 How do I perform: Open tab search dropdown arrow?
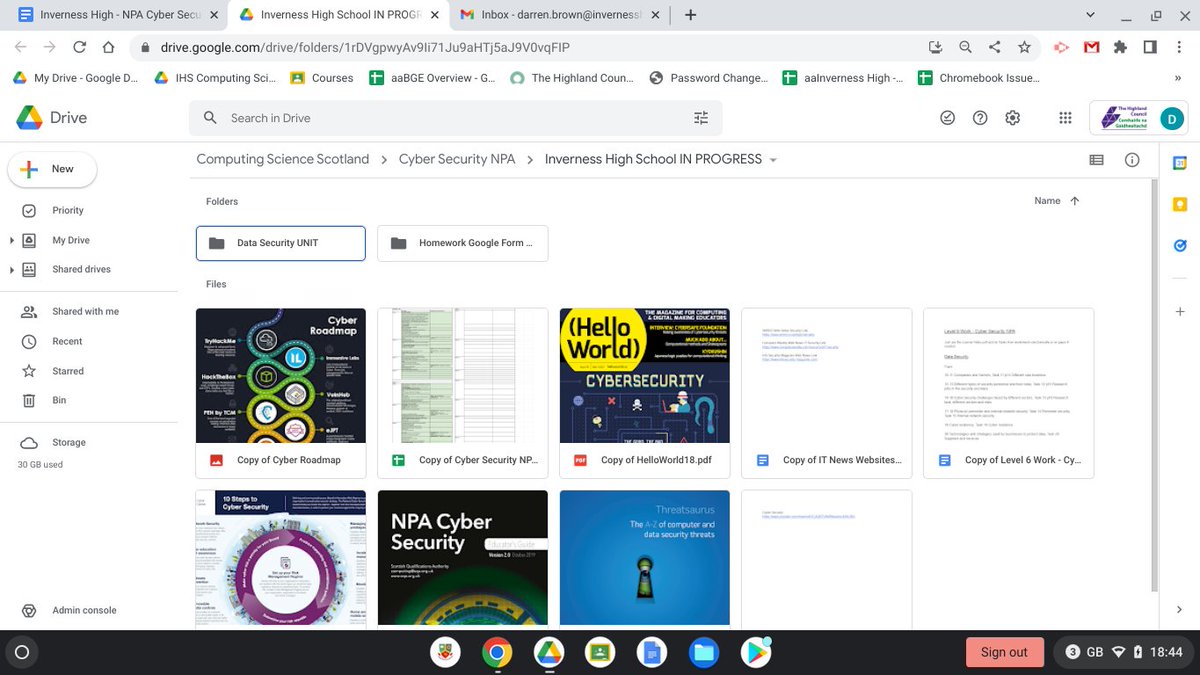pyautogui.click(x=1089, y=15)
